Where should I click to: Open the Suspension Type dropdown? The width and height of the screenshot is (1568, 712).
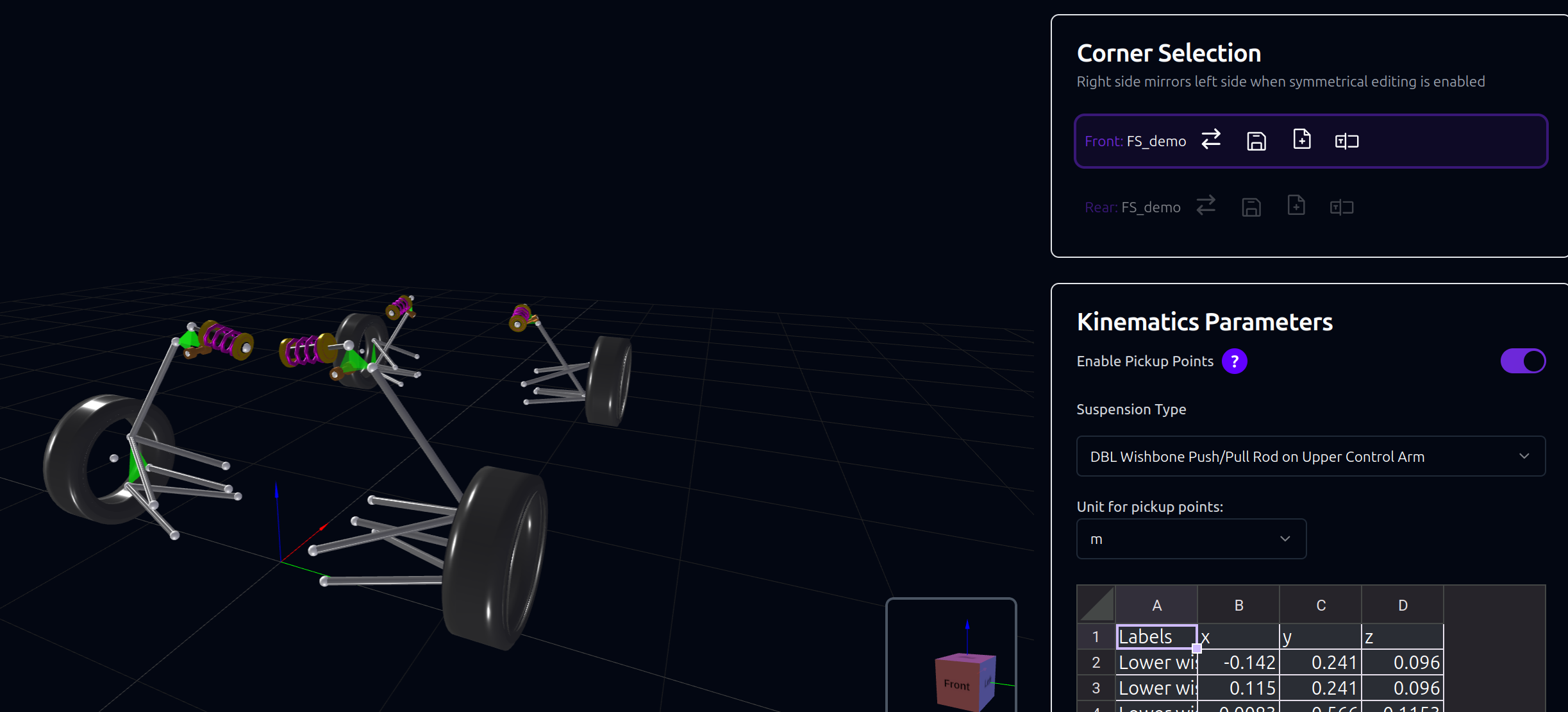[1310, 456]
